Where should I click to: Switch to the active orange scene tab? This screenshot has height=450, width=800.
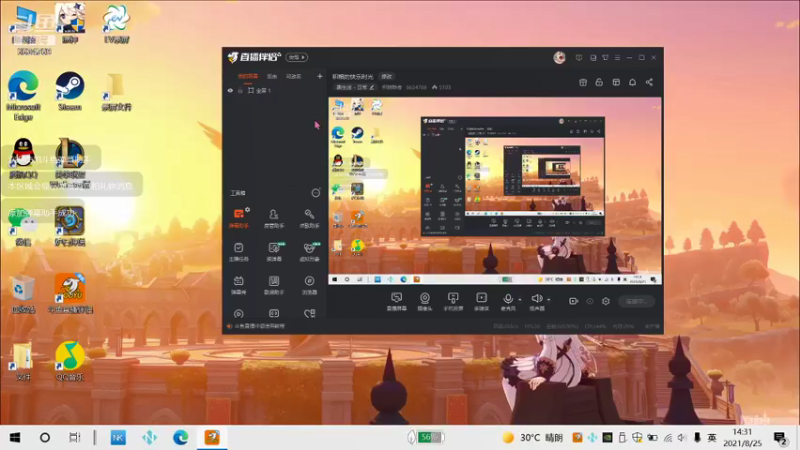tap(247, 77)
